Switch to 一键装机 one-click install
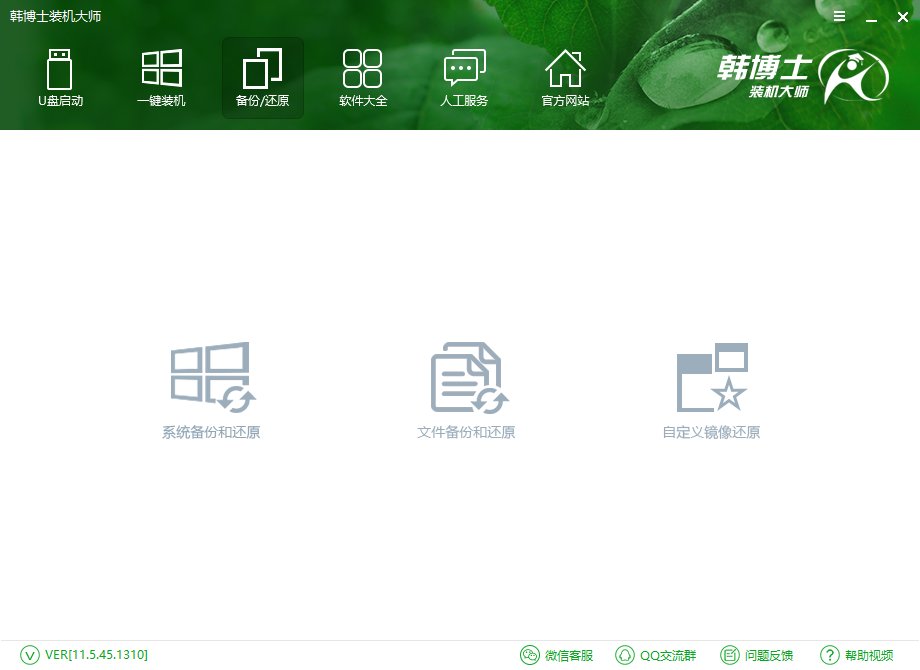Image resolution: width=920 pixels, height=670 pixels. [x=161, y=78]
